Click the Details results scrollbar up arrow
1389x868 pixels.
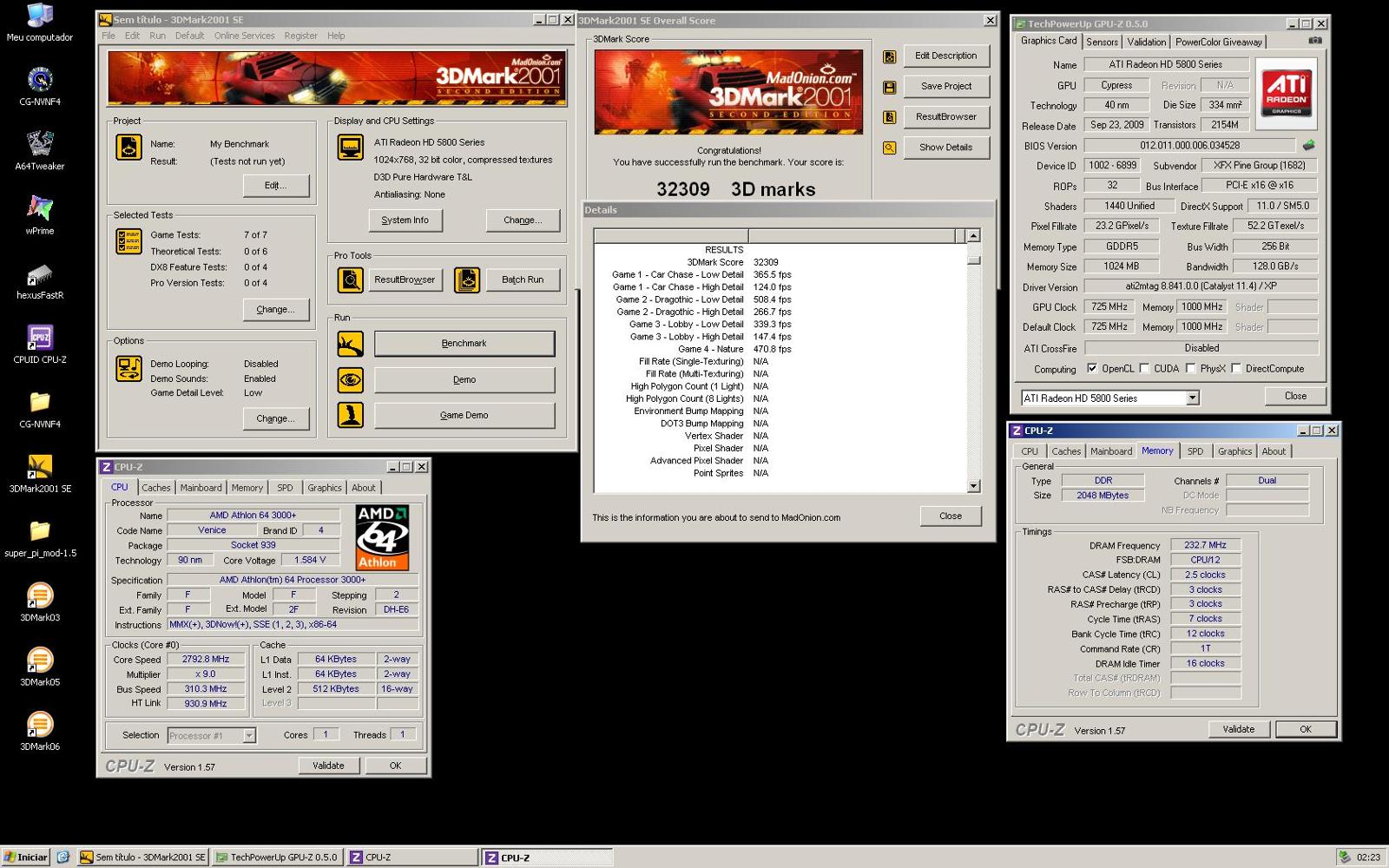pyautogui.click(x=973, y=235)
